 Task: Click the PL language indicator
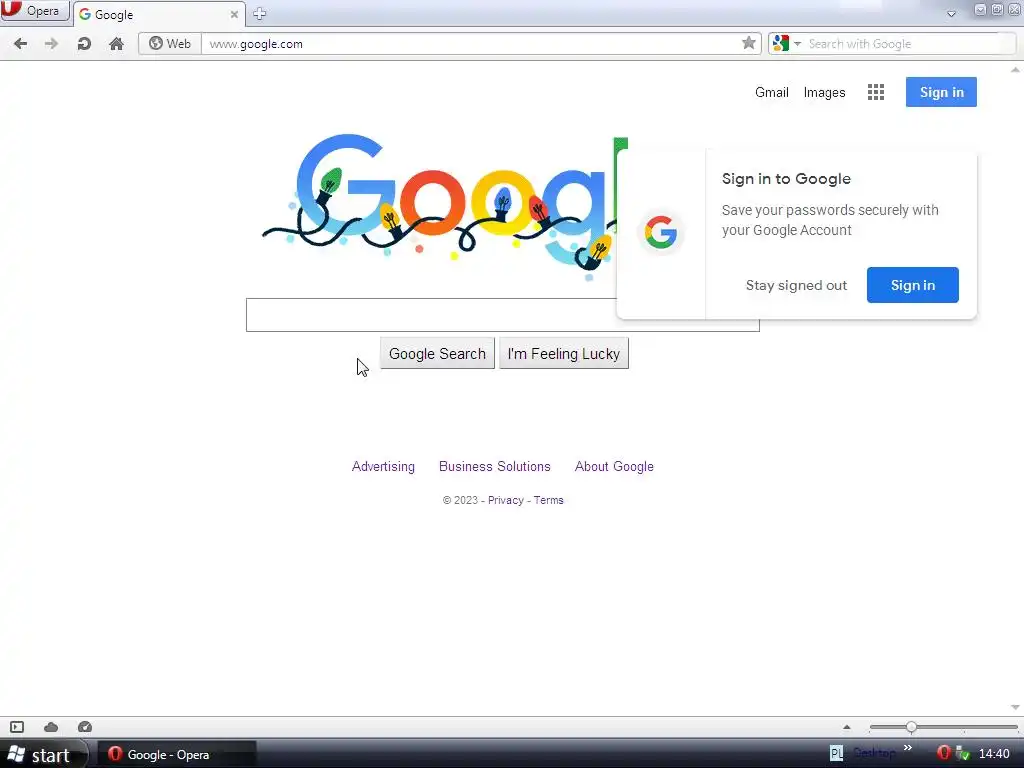836,754
